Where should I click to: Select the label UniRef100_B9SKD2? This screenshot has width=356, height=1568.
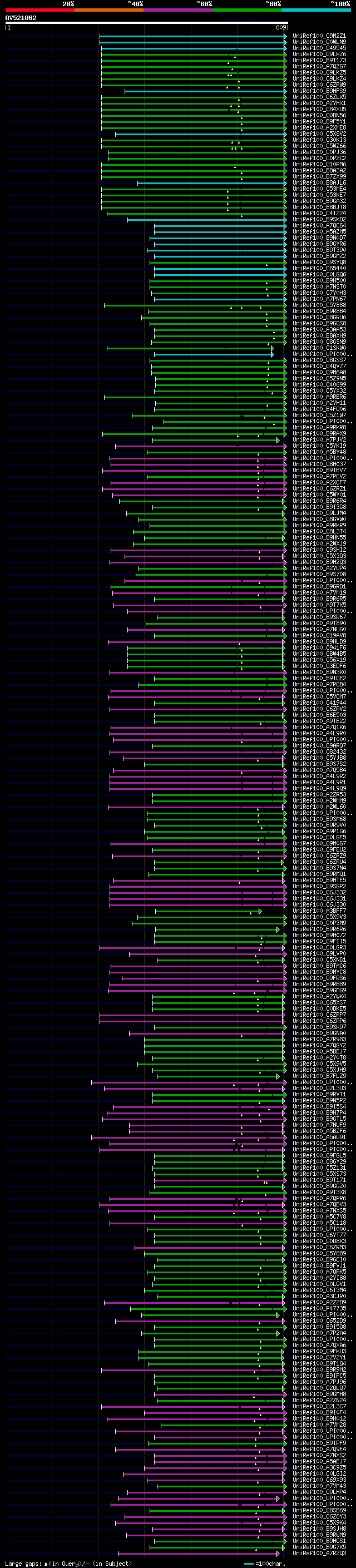pyautogui.click(x=319, y=219)
